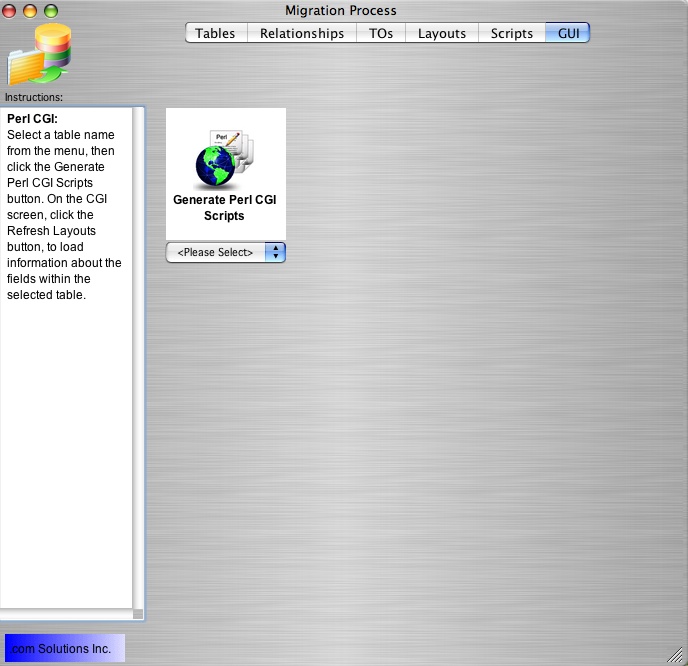
Task: Close the Migration Process window
Action: (x=9, y=11)
